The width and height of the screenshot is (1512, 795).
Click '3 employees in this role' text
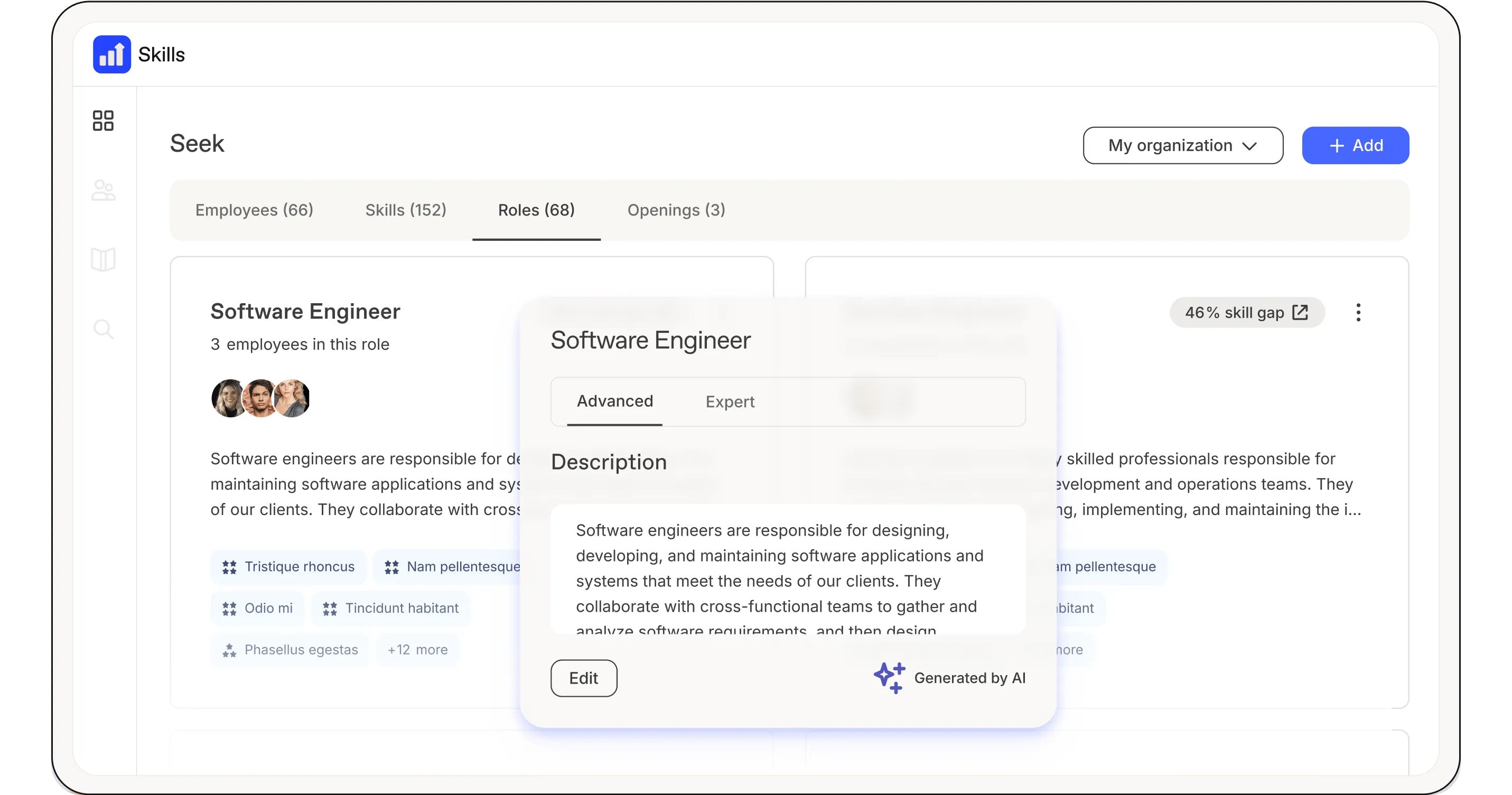coord(300,344)
